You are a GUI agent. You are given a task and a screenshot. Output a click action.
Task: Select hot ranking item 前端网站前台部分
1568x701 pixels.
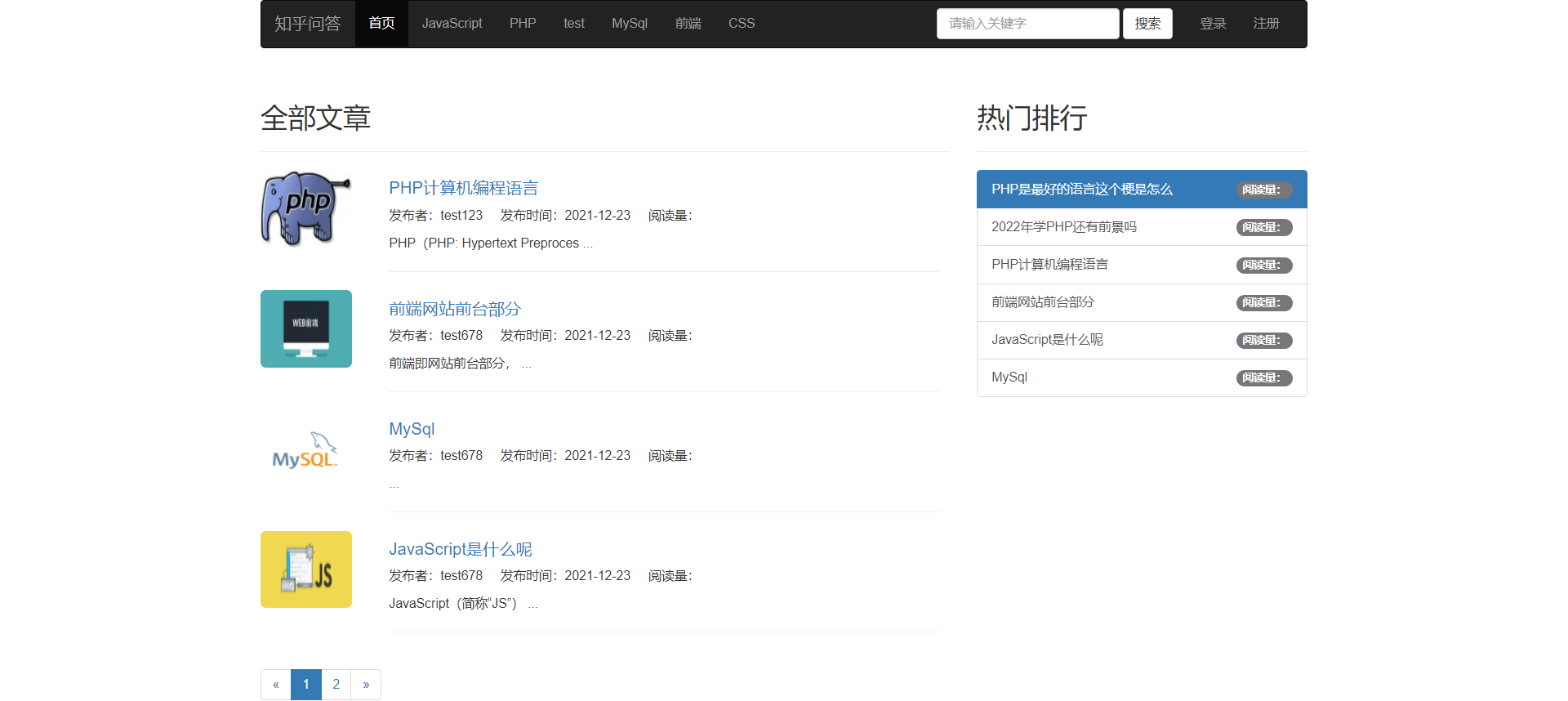(x=1142, y=302)
